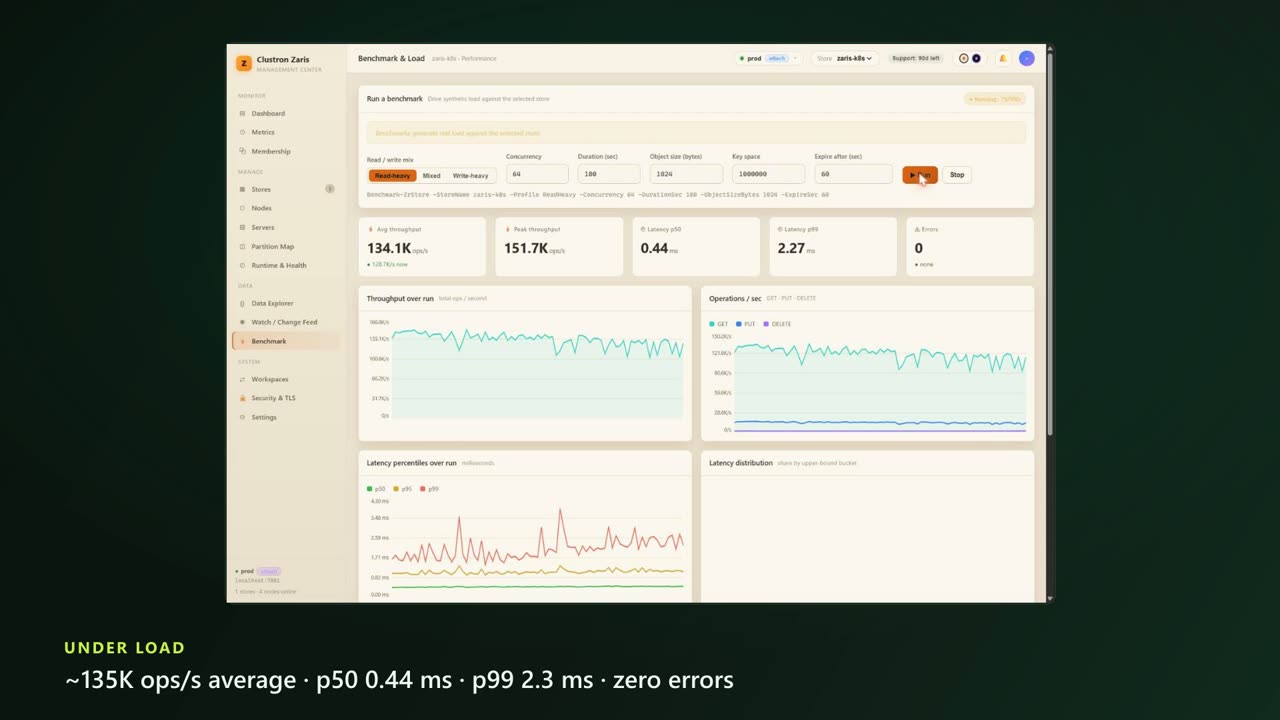Viewport: 1280px width, 720px height.
Task: Toggle p99 series in latency legend
Action: (430, 489)
